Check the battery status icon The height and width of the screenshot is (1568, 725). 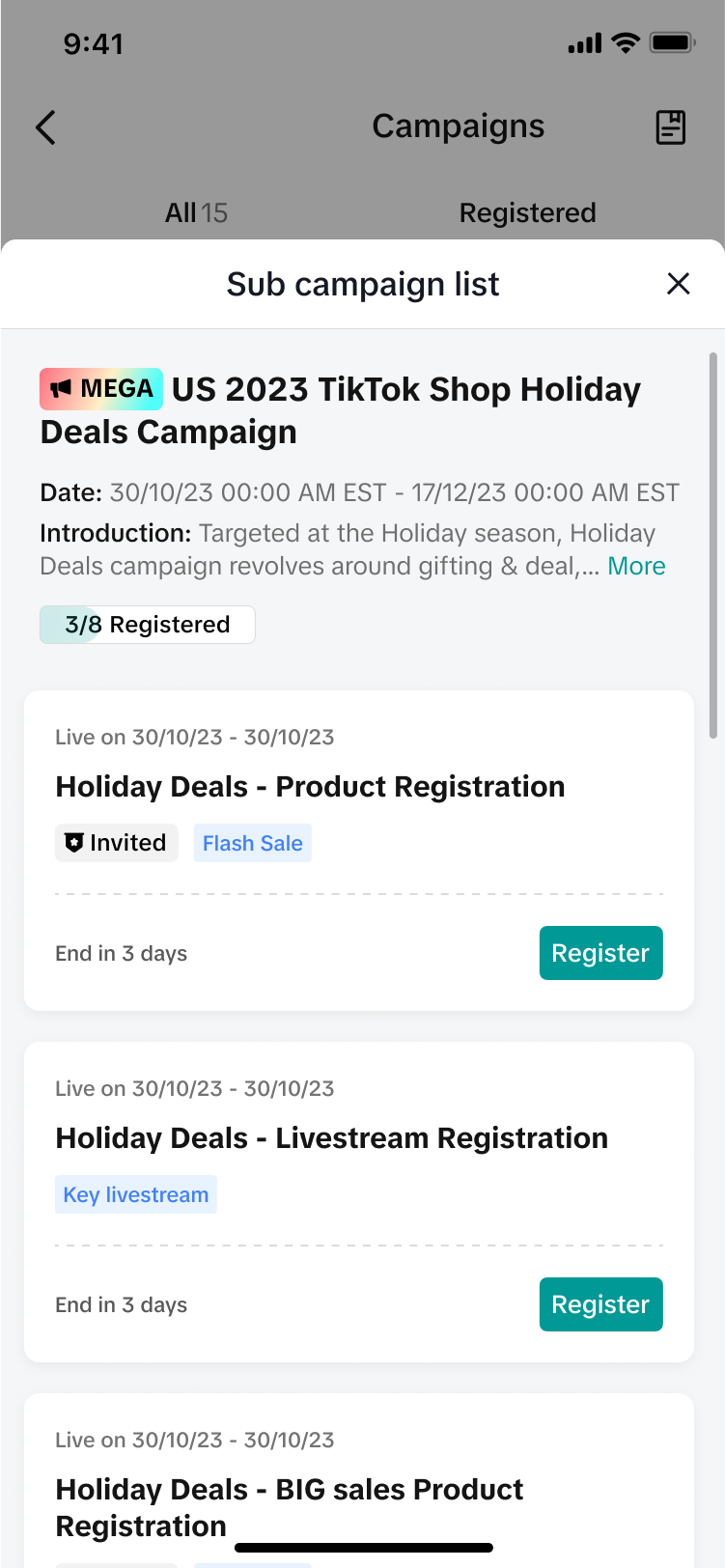tap(672, 43)
